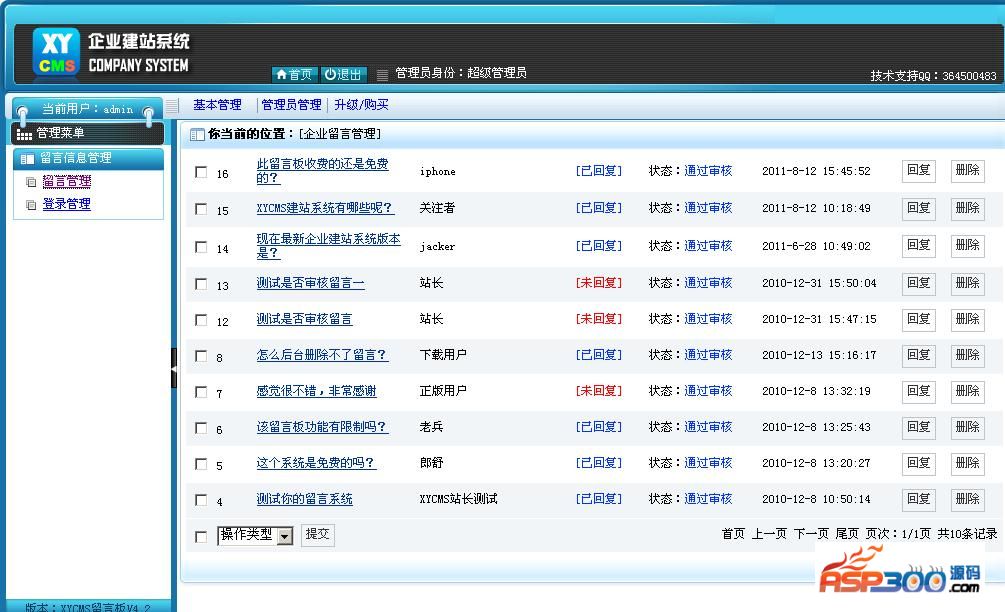This screenshot has width=1005, height=612.
Task: Open message 测试你的留言系统
Action: (304, 499)
